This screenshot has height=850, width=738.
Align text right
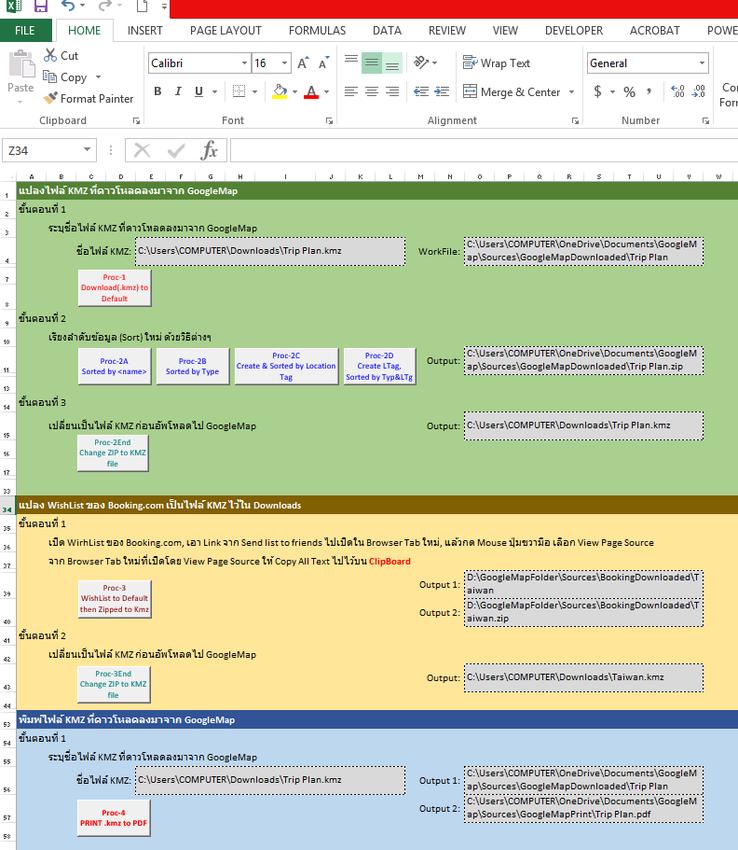tap(392, 91)
